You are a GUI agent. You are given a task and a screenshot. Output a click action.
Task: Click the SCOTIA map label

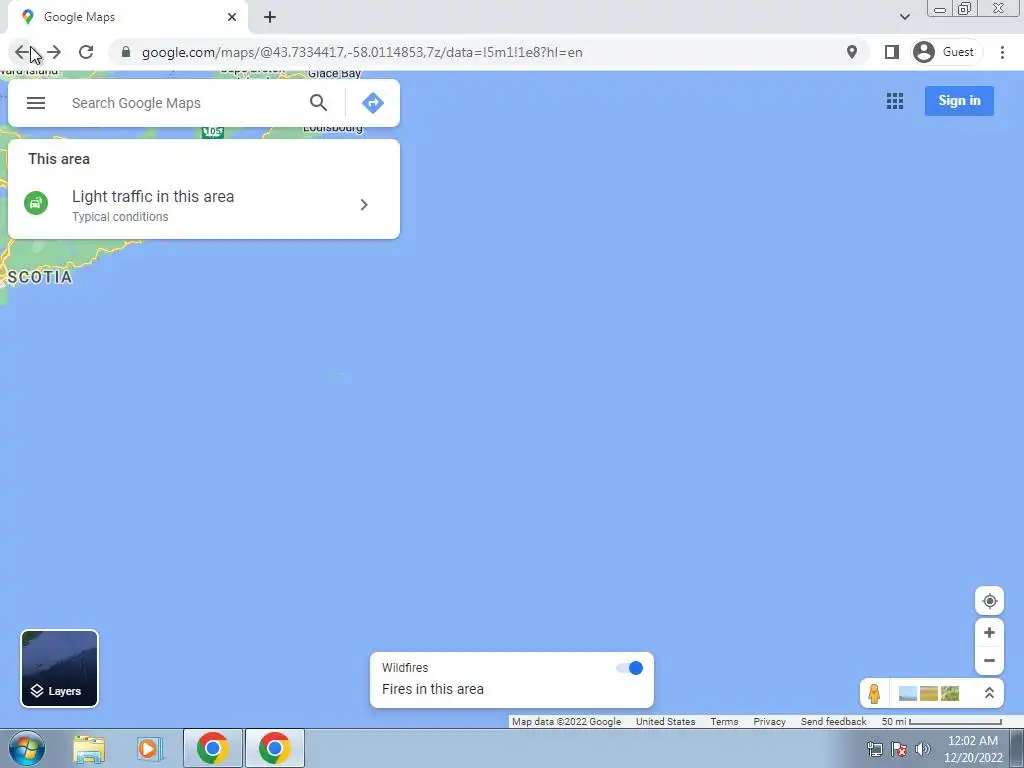pos(40,277)
